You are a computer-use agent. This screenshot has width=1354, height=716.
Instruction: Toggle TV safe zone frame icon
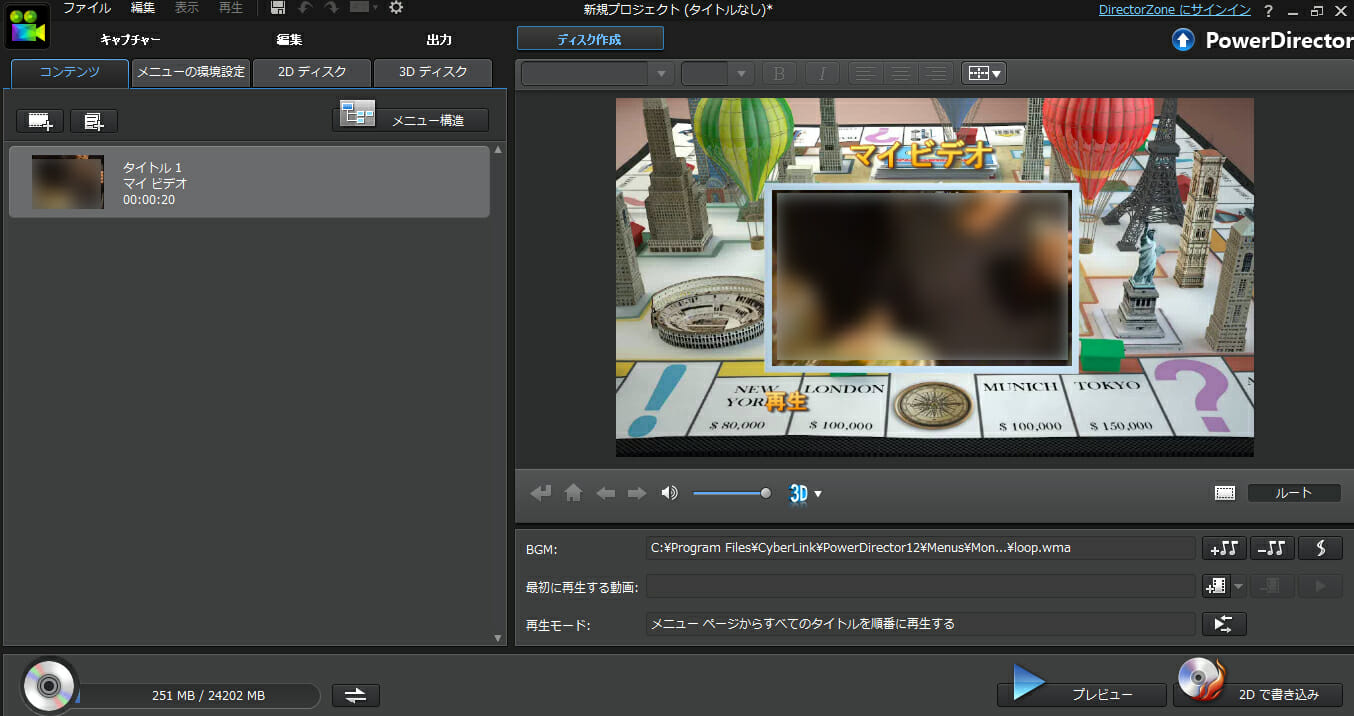point(1225,493)
